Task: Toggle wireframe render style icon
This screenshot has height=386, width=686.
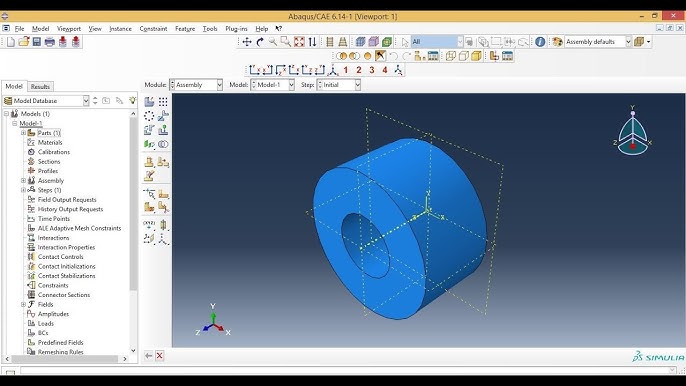Action: click(360, 42)
